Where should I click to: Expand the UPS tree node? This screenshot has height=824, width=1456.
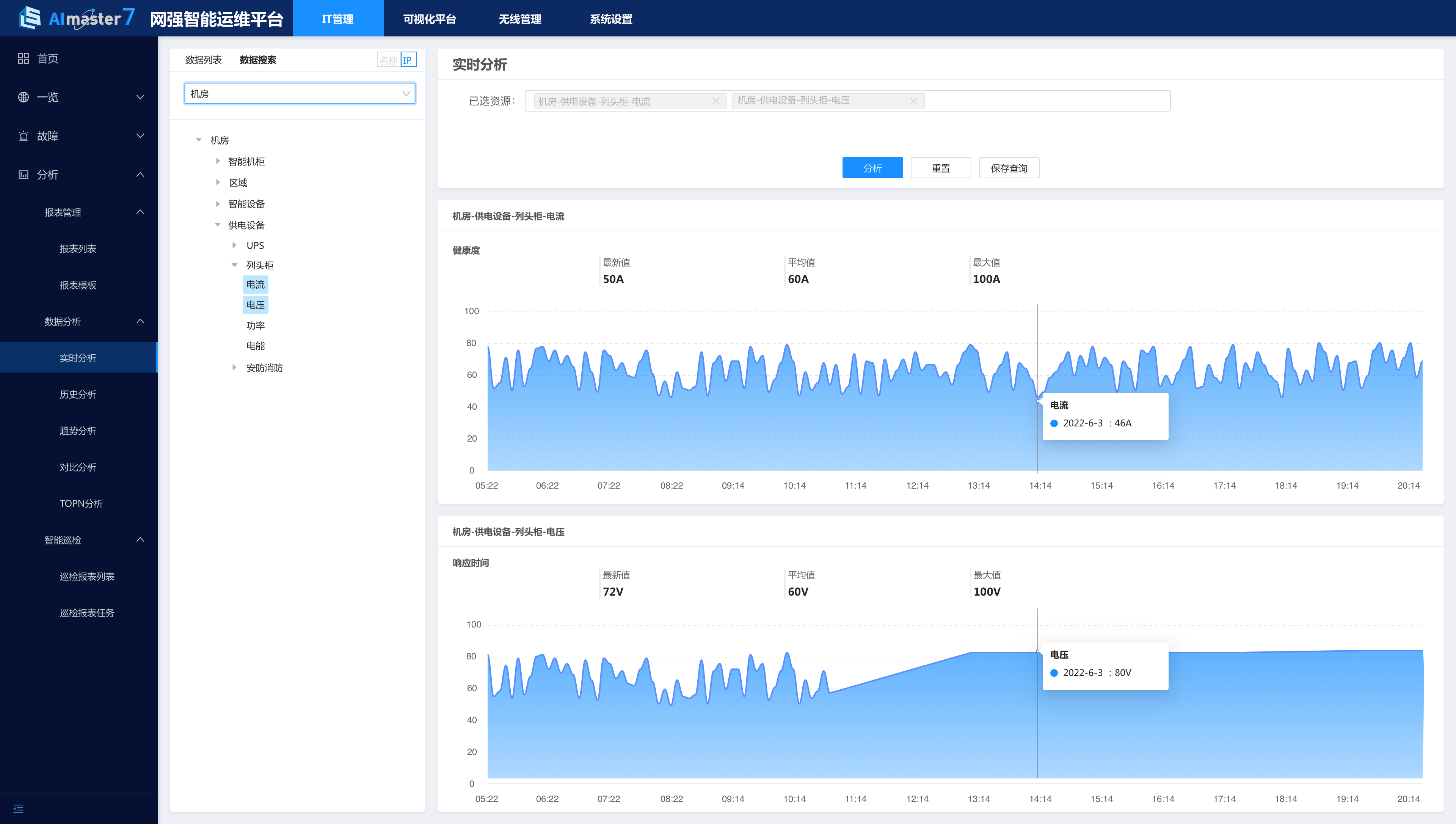coord(234,245)
